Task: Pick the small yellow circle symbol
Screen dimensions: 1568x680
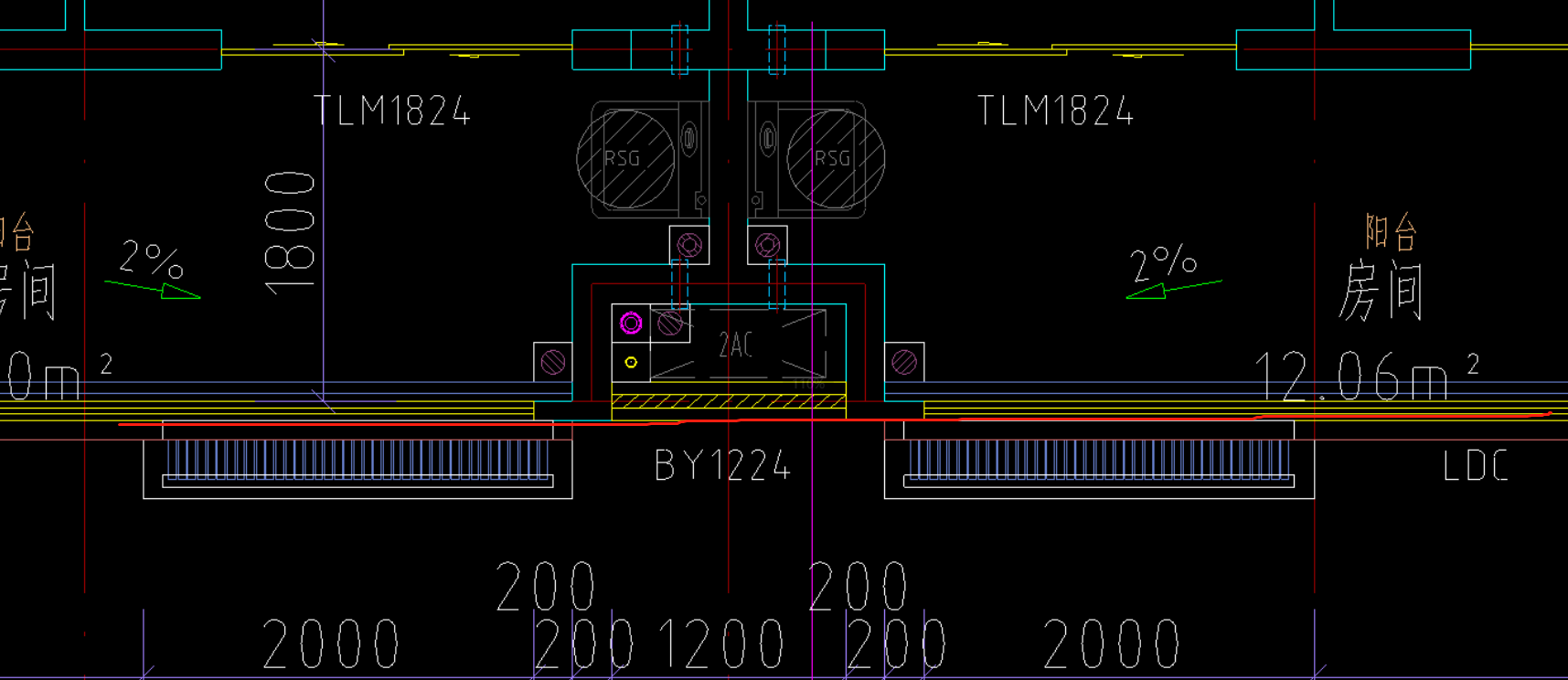Action: (631, 363)
